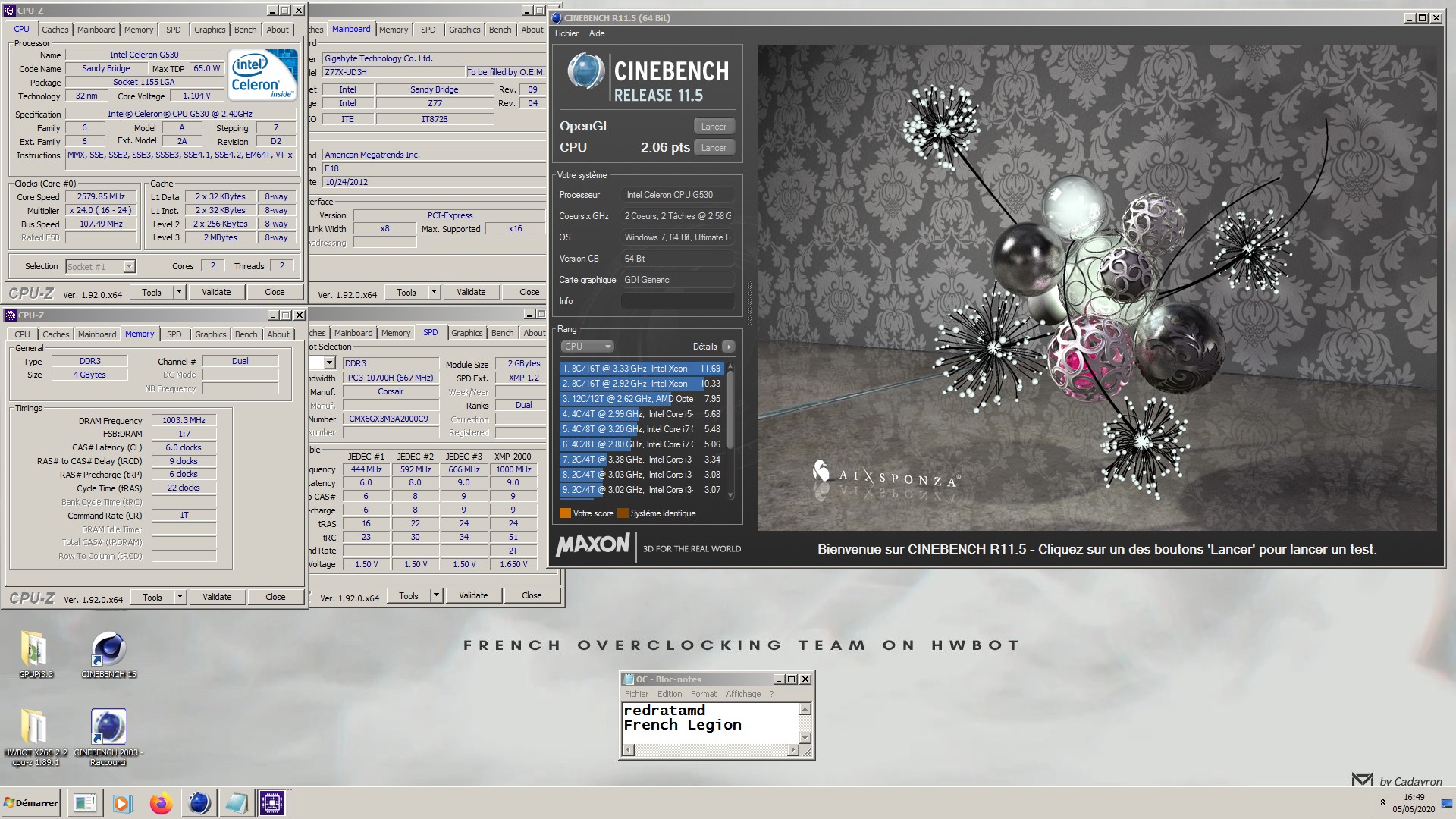Open Graphics tab in CPU-Z Memory window

pos(210,334)
